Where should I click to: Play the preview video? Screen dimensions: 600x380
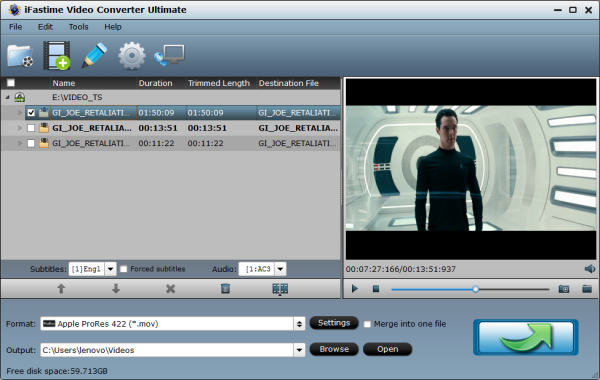pos(355,289)
